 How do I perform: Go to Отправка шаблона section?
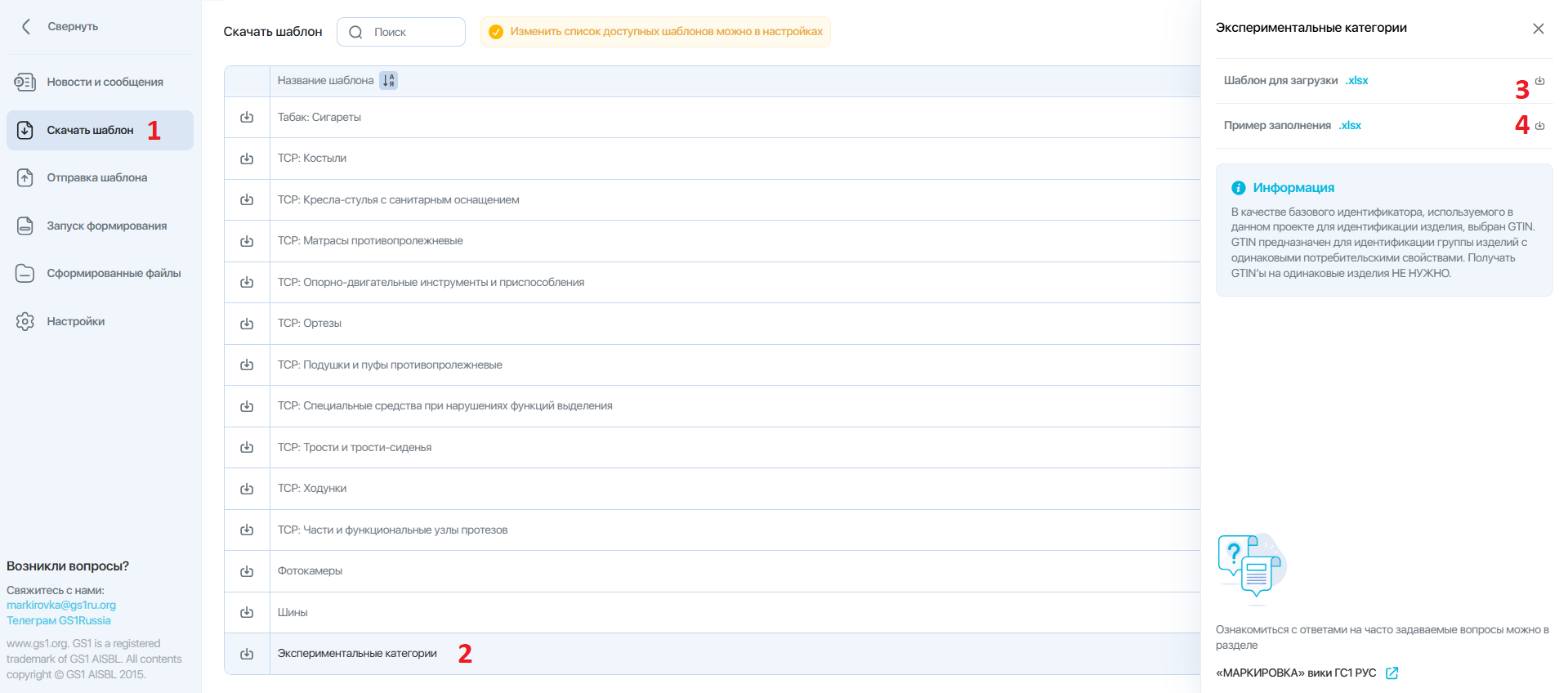coord(100,177)
